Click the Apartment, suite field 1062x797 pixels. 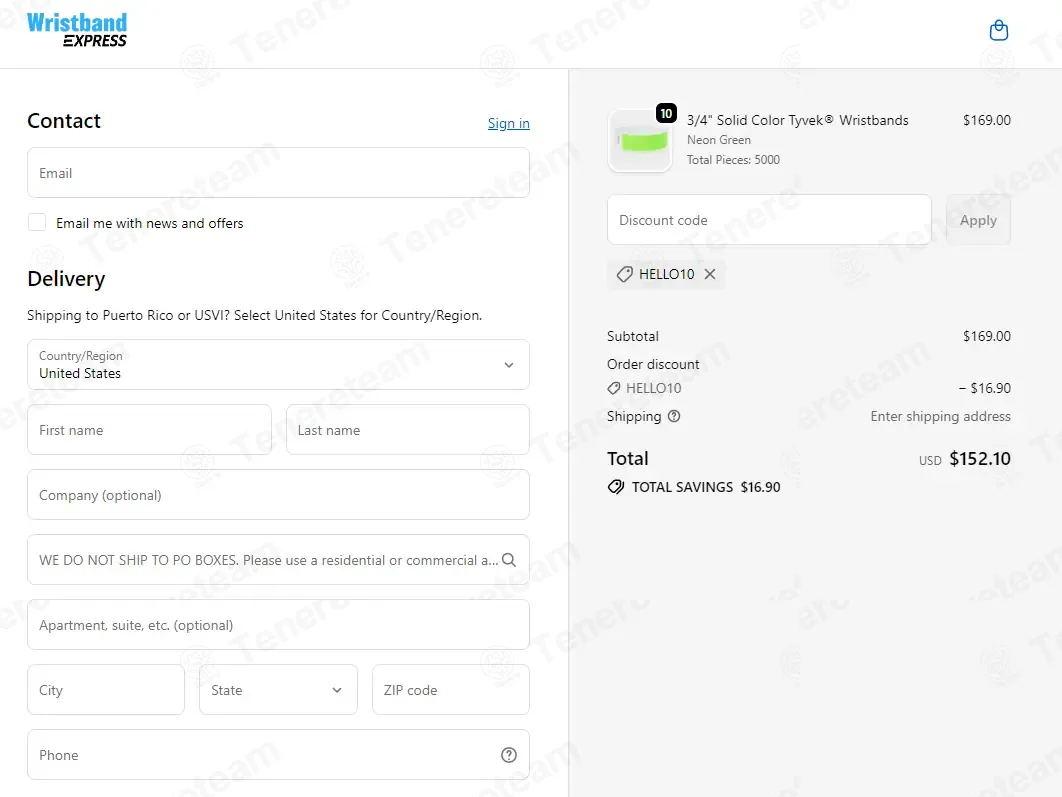tap(278, 624)
